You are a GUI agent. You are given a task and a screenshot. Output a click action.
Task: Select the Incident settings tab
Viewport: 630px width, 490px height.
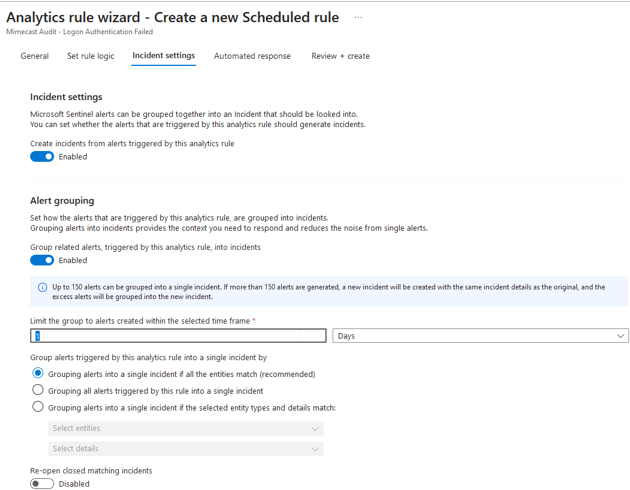coord(164,56)
